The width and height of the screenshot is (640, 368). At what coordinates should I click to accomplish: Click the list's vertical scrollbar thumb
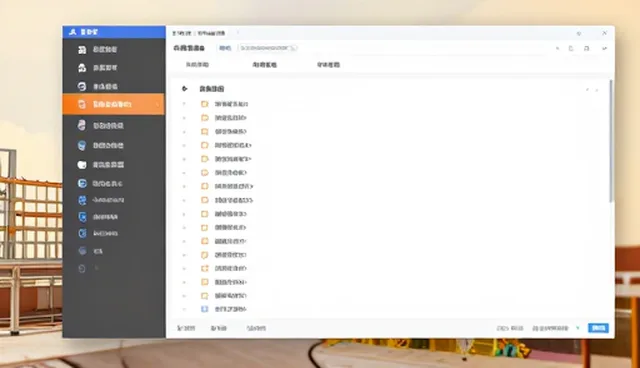point(611,141)
